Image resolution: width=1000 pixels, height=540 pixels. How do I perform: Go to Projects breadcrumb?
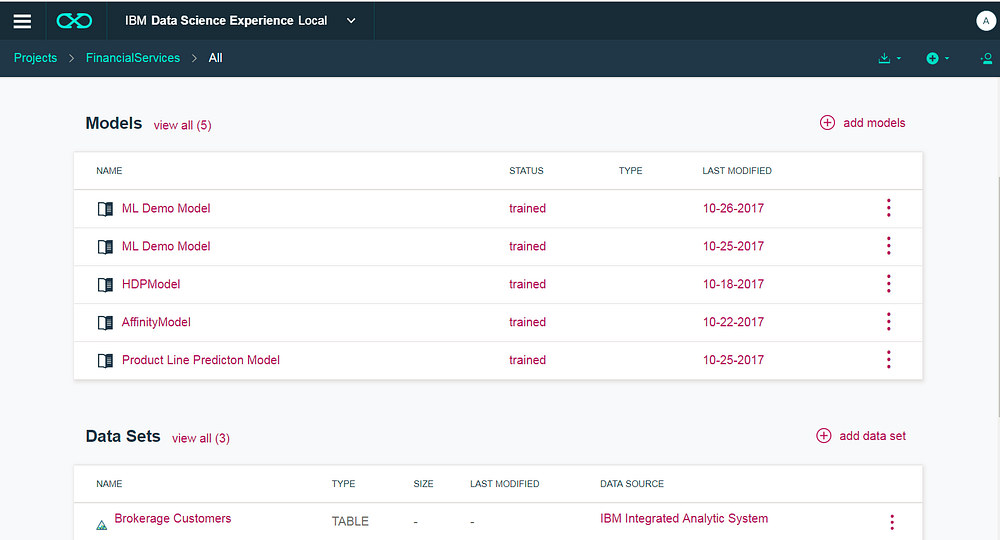coord(36,58)
